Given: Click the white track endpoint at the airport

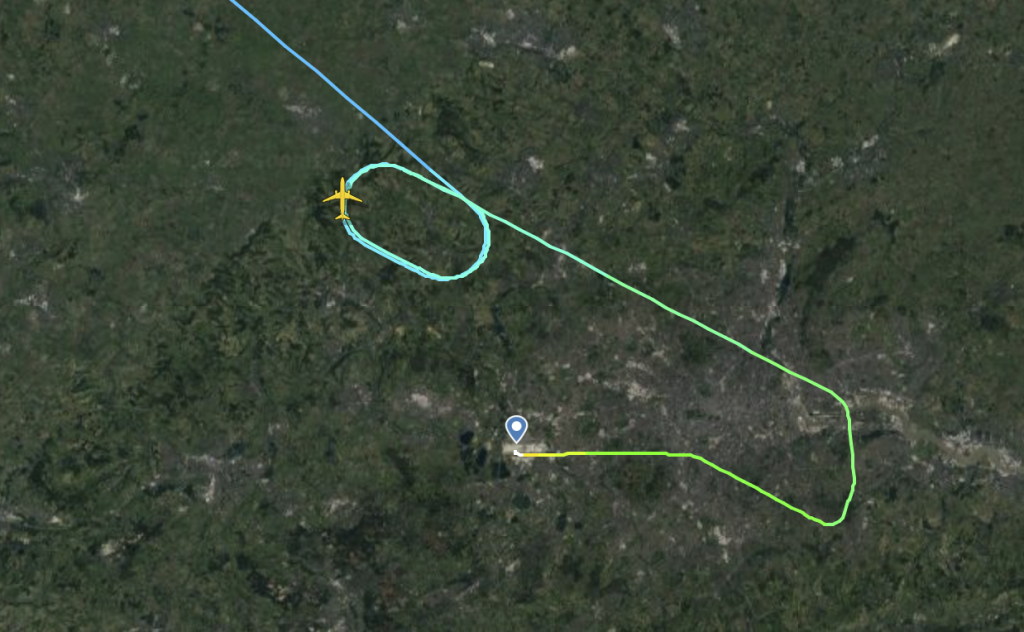Looking at the screenshot, I should [517, 452].
